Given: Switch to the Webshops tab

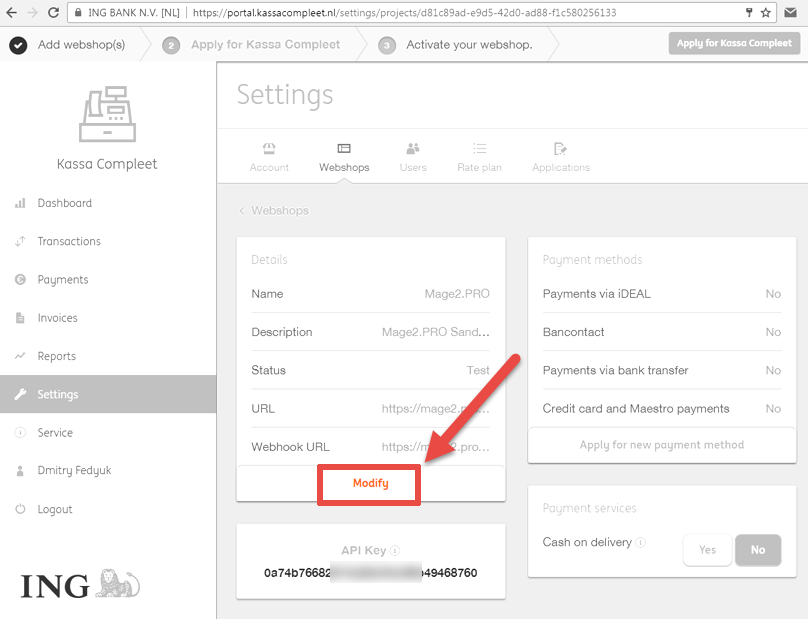Looking at the screenshot, I should pyautogui.click(x=344, y=157).
